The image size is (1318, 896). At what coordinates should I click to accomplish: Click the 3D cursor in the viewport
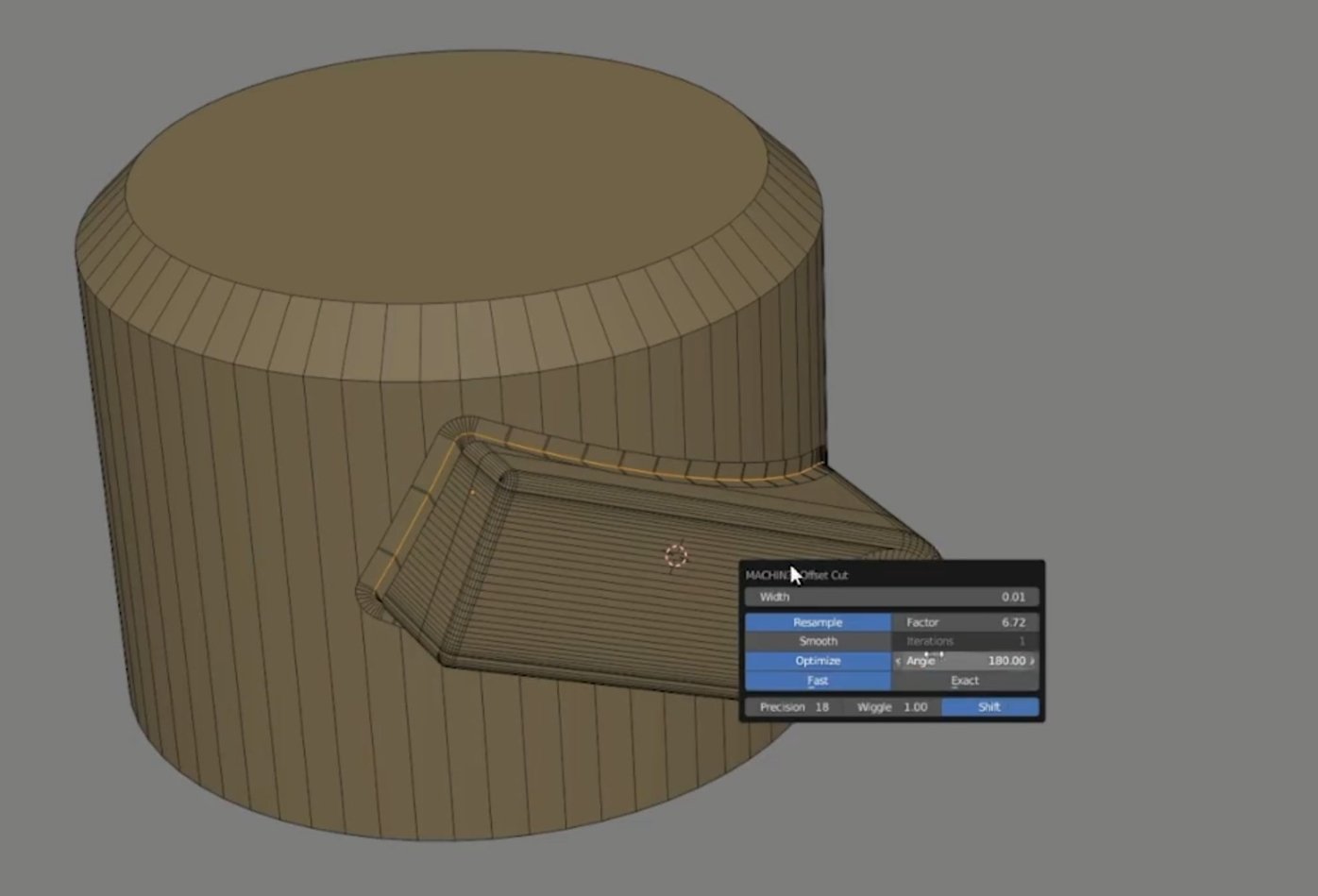pyautogui.click(x=676, y=556)
